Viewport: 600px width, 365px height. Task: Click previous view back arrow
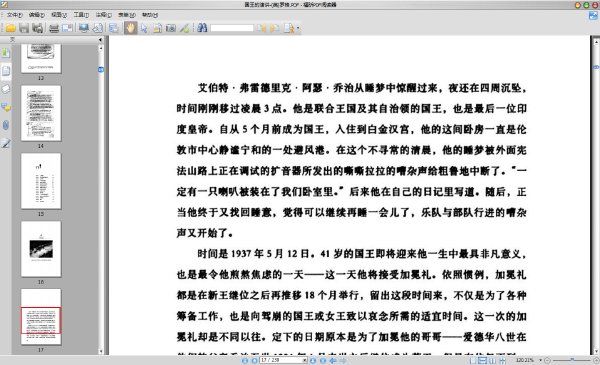[333, 360]
